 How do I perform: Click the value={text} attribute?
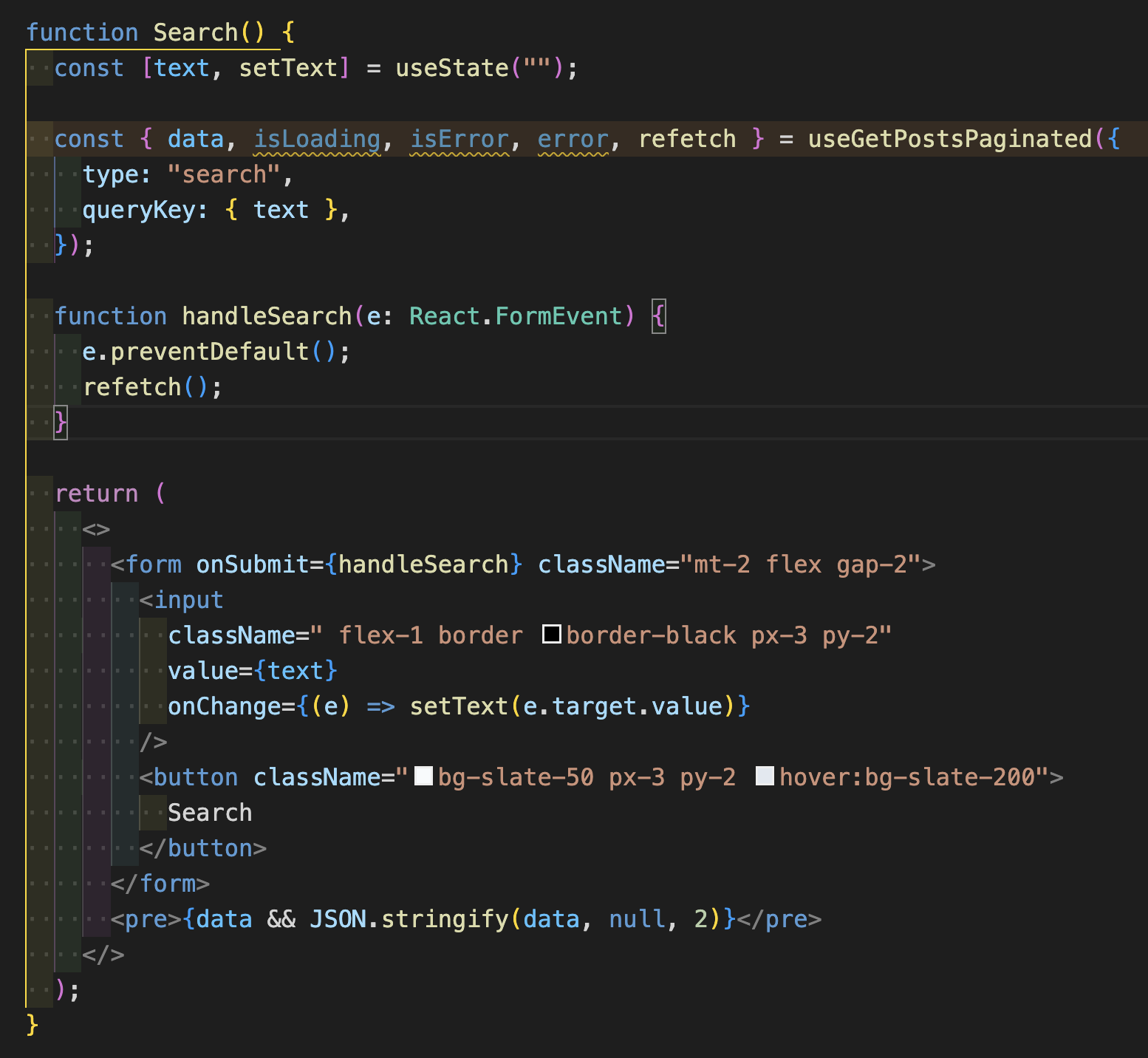[253, 671]
